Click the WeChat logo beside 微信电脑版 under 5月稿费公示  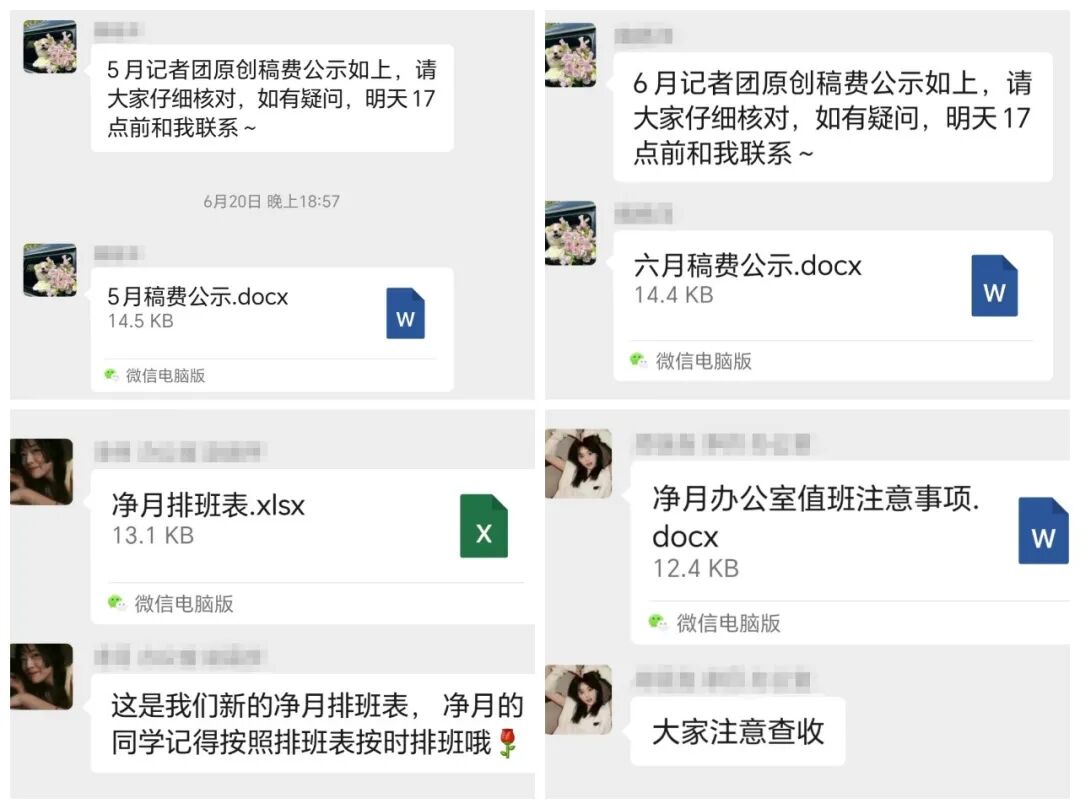click(112, 375)
